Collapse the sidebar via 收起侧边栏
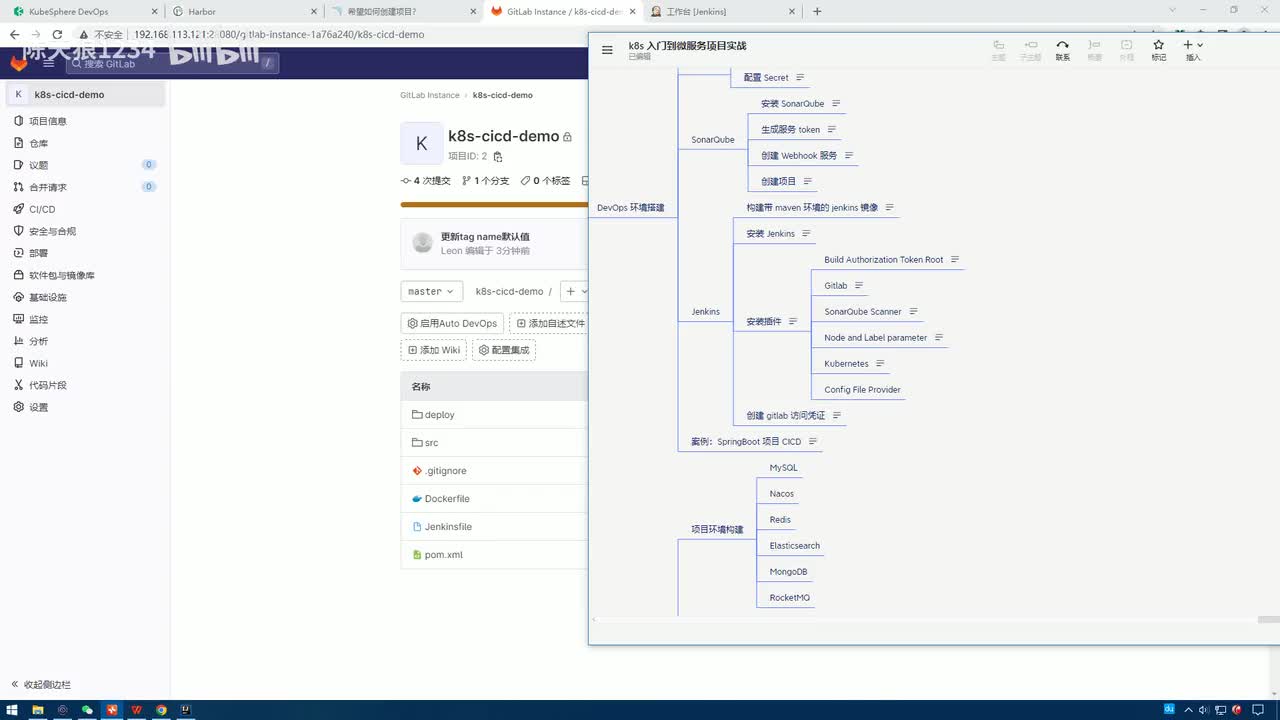 (41, 685)
